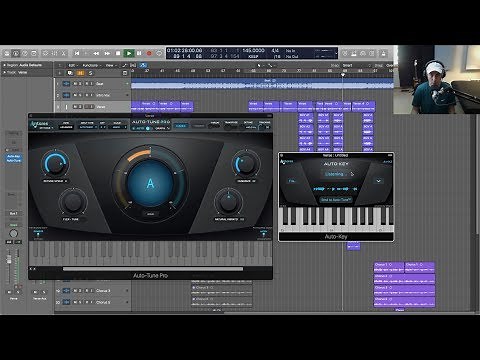Image resolution: width=480 pixels, height=360 pixels.
Task: Click the playhead marker in the ruler
Action: [343, 75]
